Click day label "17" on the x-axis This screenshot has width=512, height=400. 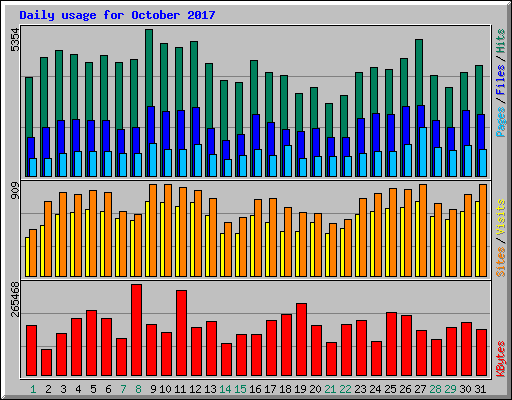click(x=270, y=389)
